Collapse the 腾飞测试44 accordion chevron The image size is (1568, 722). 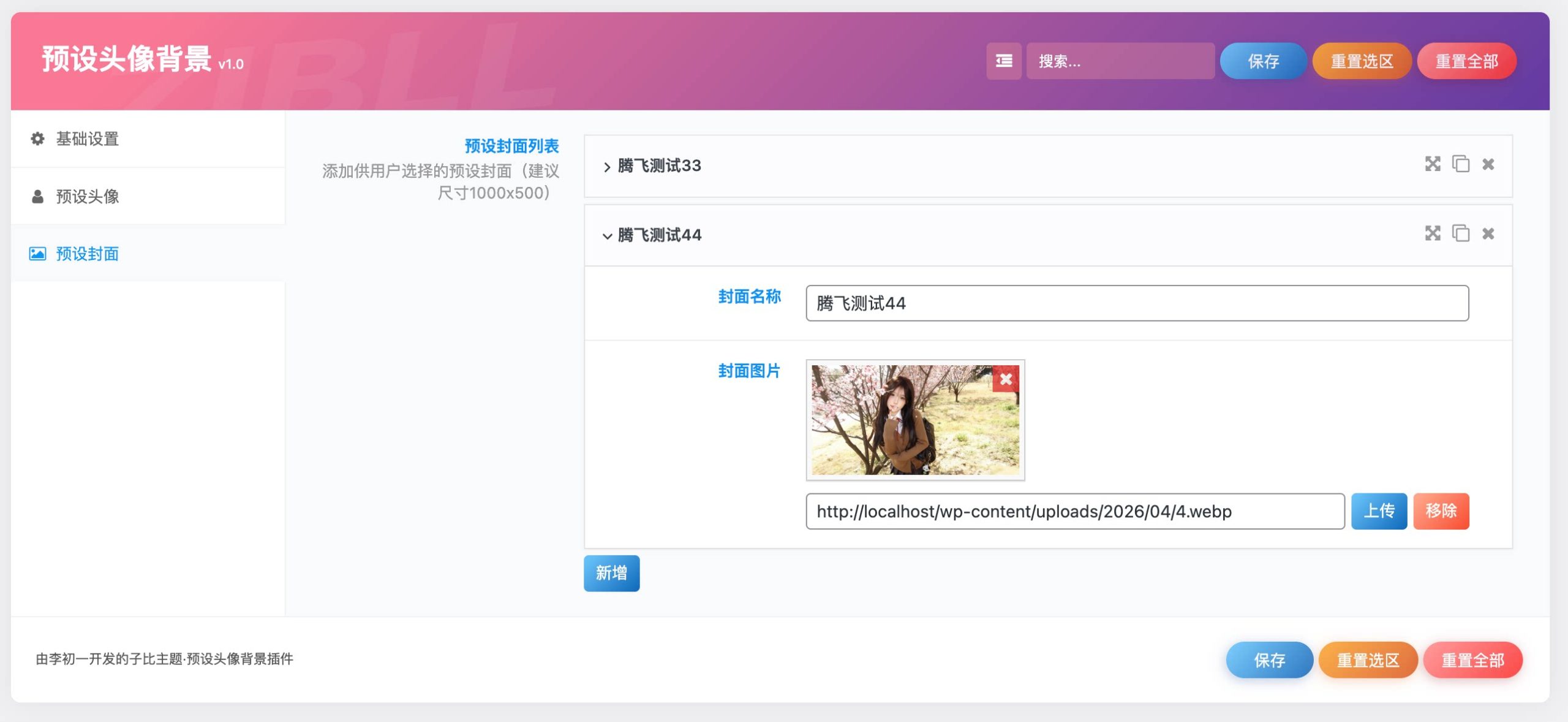pos(606,236)
